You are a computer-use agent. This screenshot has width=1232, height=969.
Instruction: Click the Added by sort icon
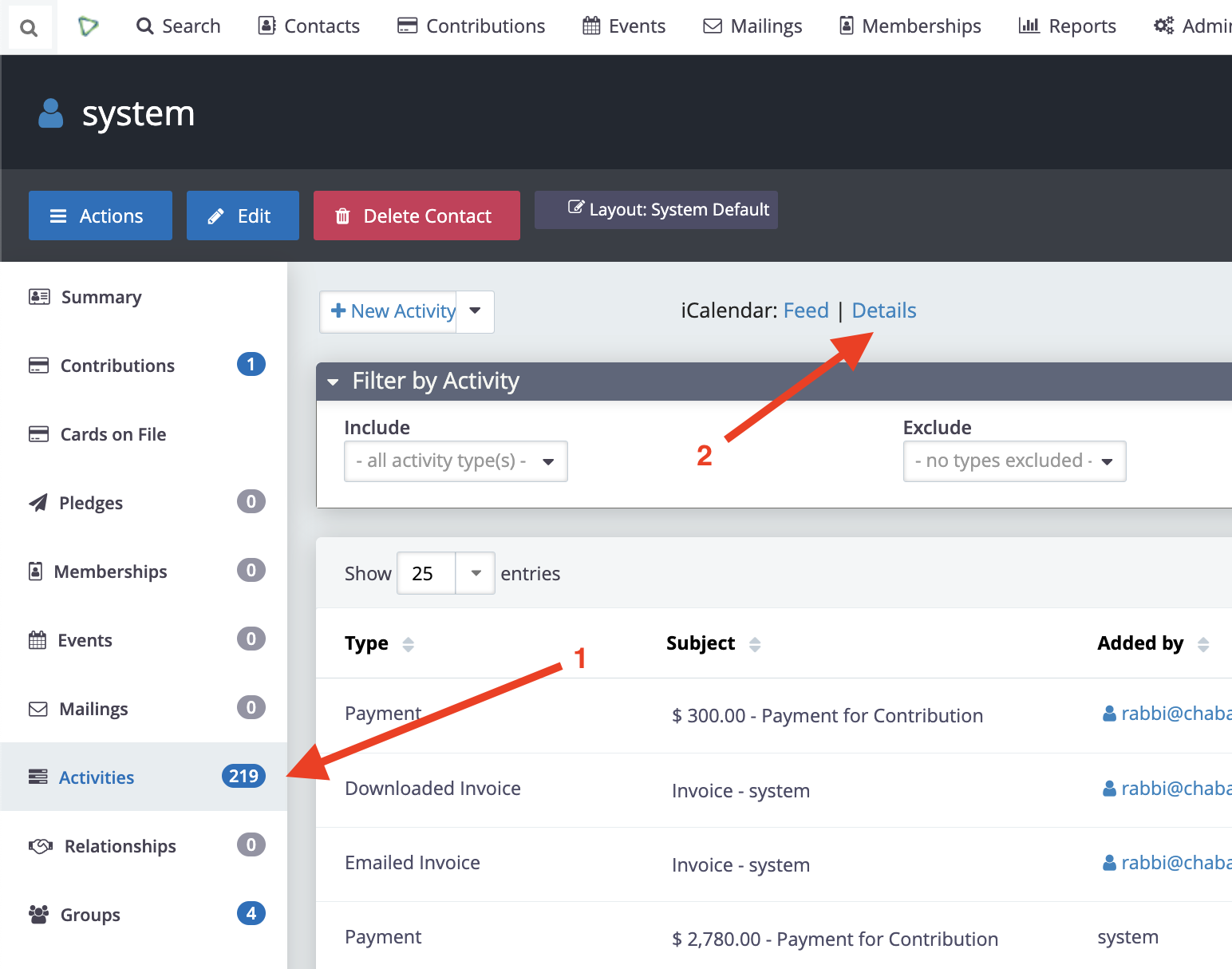[x=1202, y=644]
